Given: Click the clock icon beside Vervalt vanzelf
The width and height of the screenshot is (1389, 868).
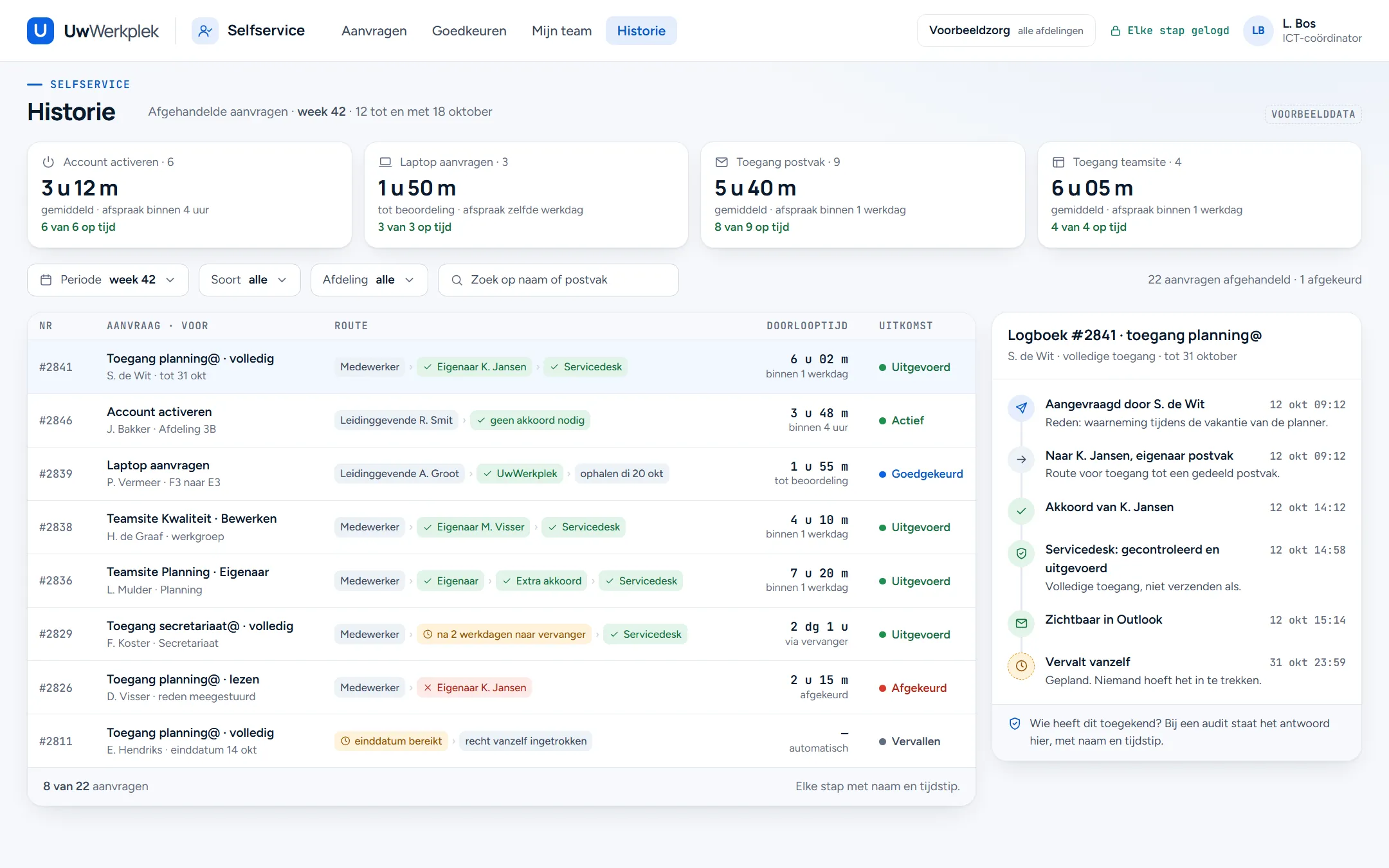Looking at the screenshot, I should click(x=1021, y=665).
